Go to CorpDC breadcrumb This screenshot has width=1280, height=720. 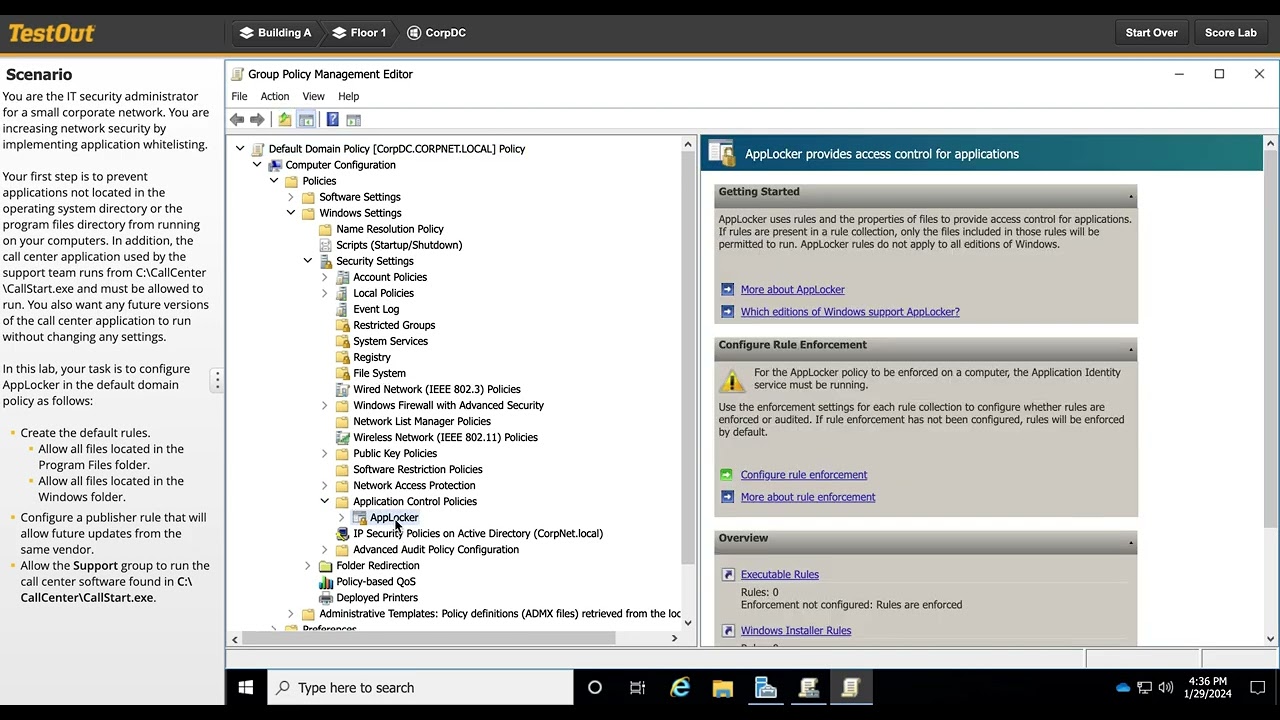[x=437, y=33]
